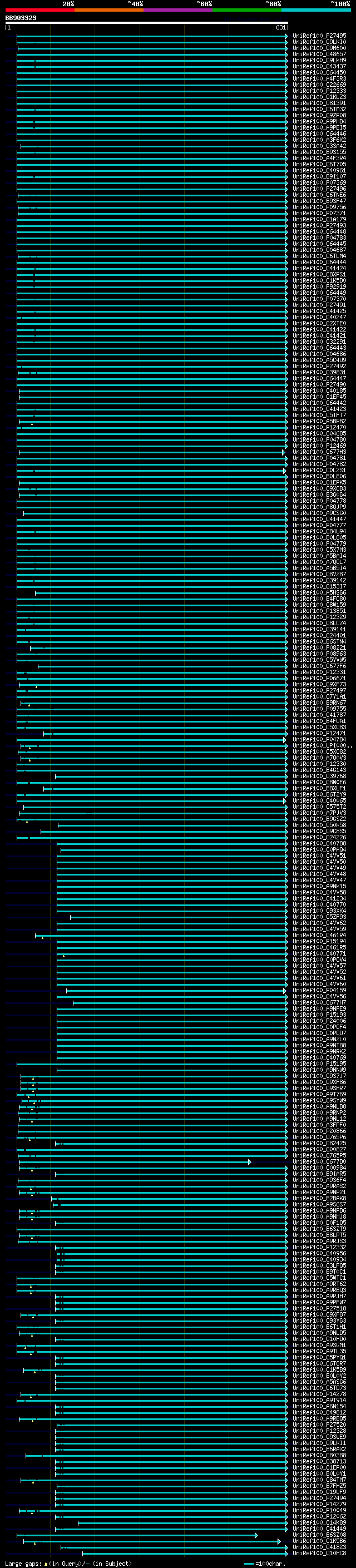Select the UniRef100_Q93XK4 label

(319, 911)
